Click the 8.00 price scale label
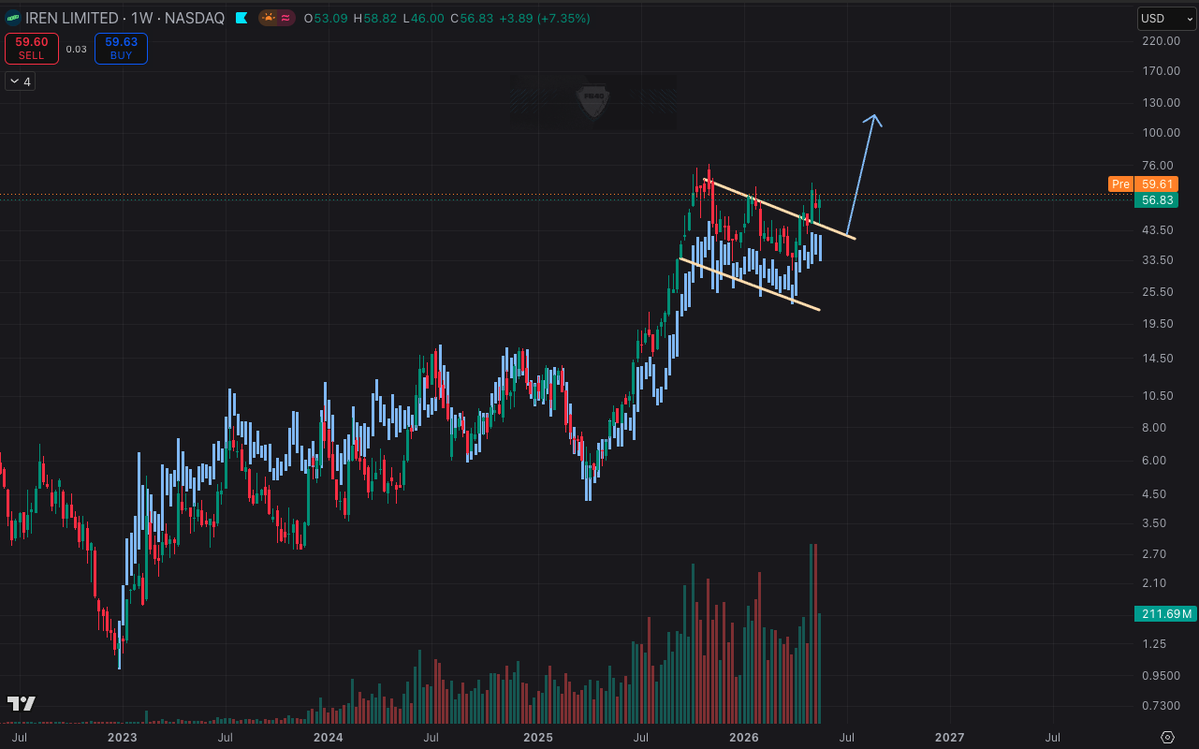Screen dimensions: 1199x749 (x=1154, y=427)
